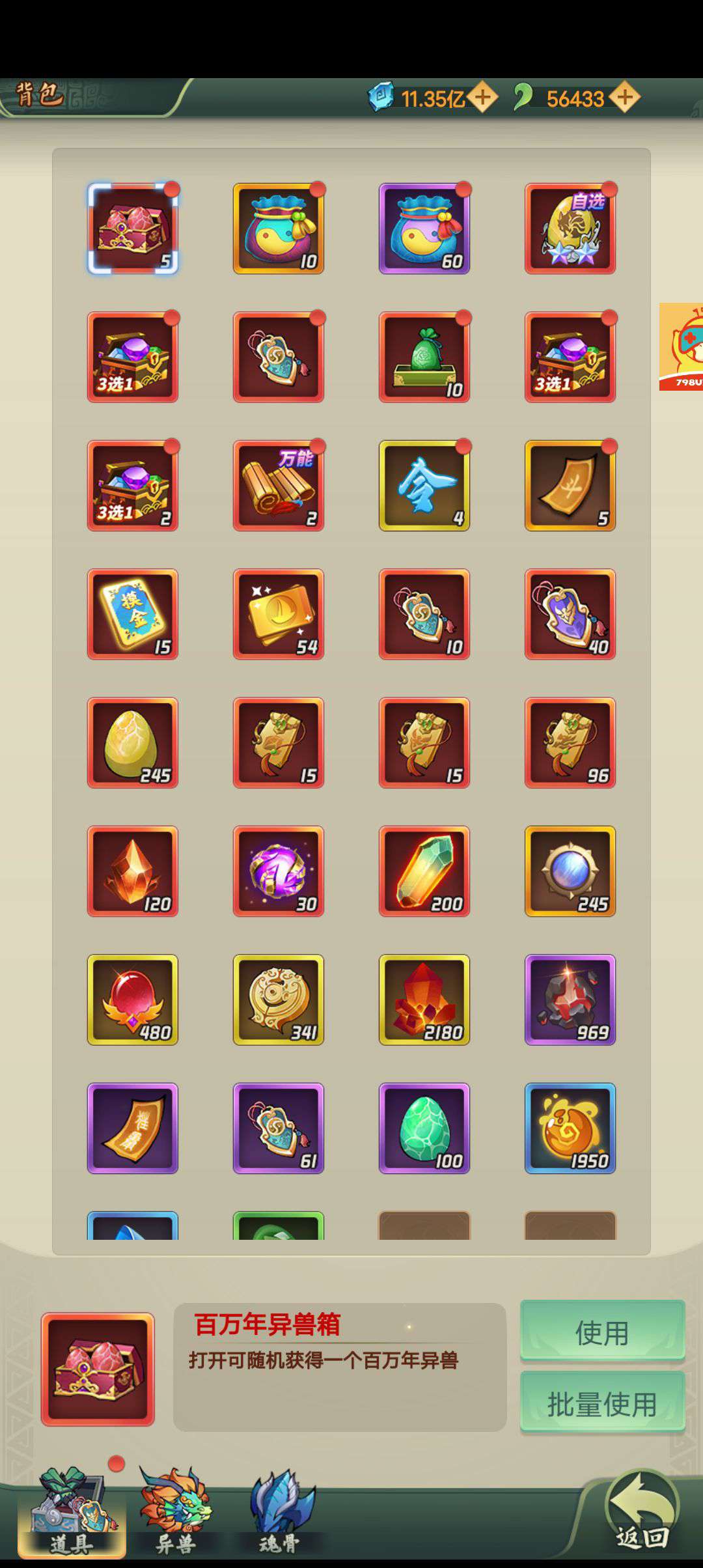Select the blue lucky bag with 60

pyautogui.click(x=424, y=229)
